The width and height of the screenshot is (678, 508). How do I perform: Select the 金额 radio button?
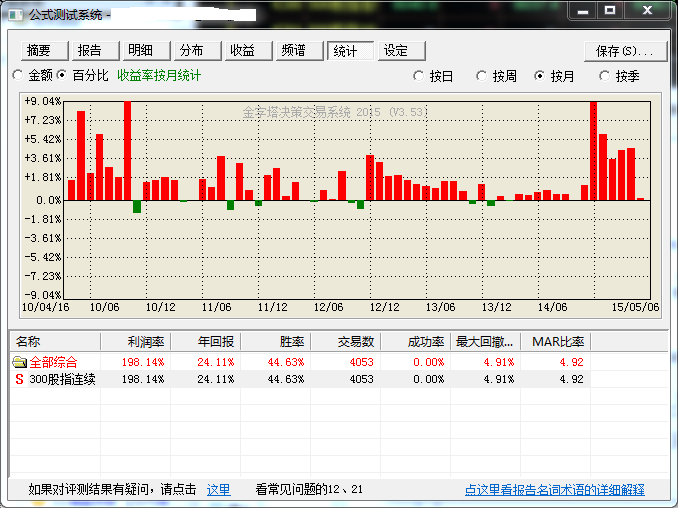18,75
